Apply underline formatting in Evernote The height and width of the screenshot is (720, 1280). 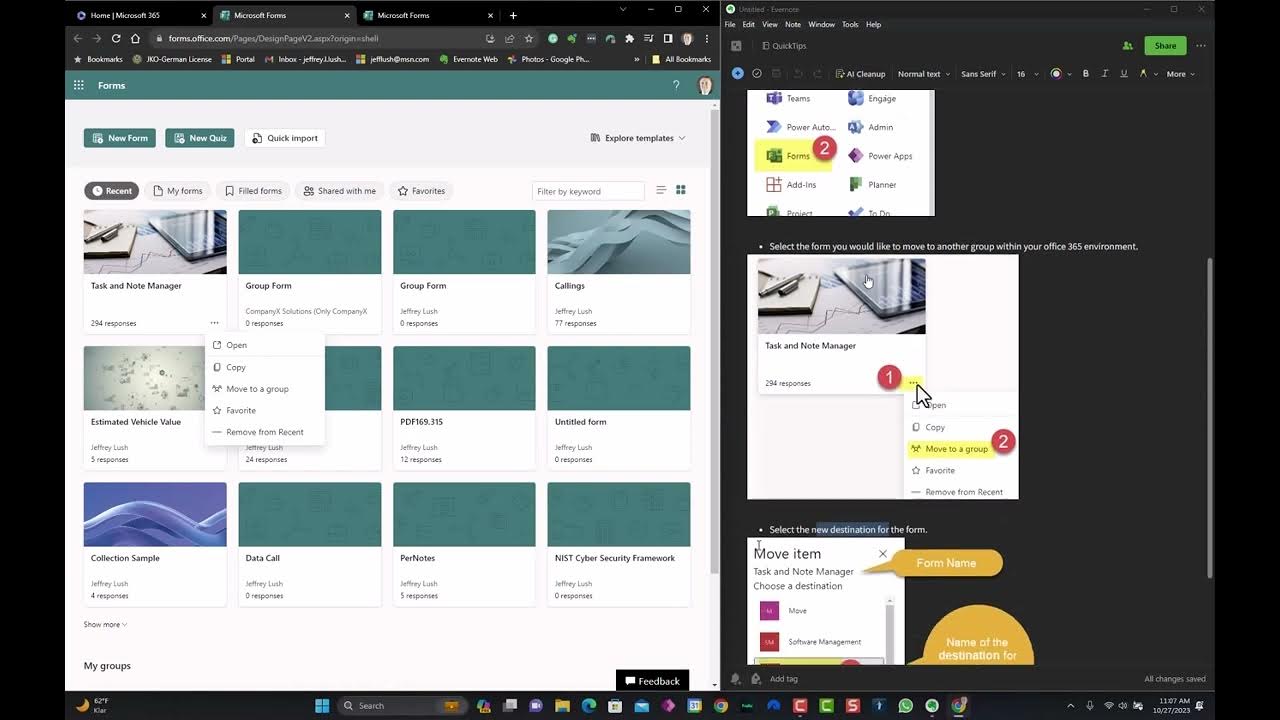click(x=1123, y=73)
